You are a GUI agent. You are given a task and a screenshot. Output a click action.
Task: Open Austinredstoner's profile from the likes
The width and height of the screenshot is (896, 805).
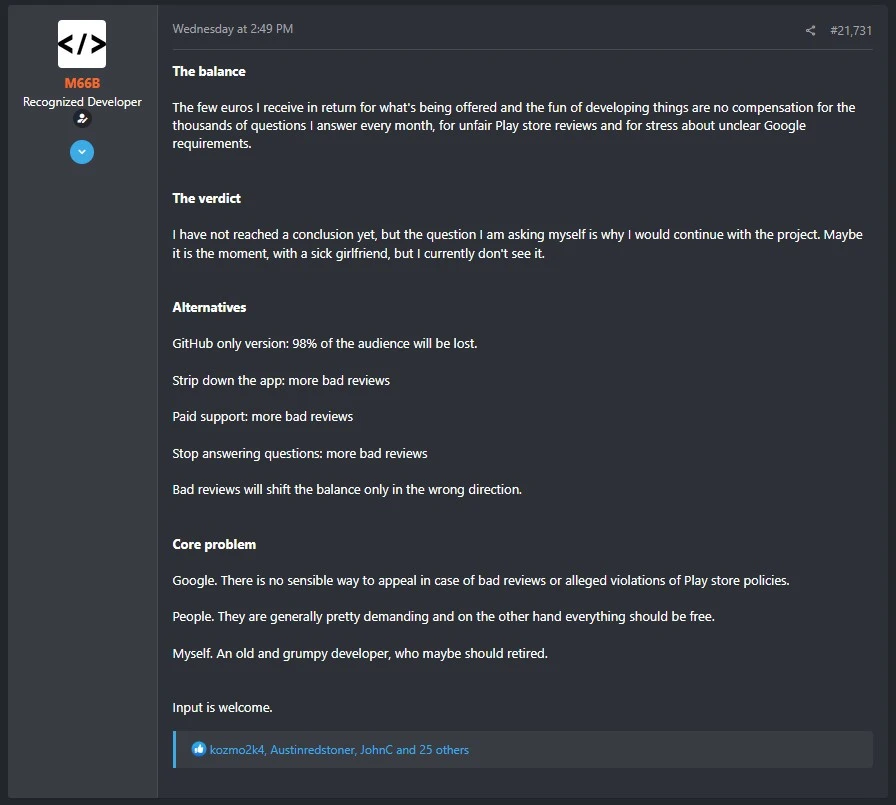pos(311,749)
